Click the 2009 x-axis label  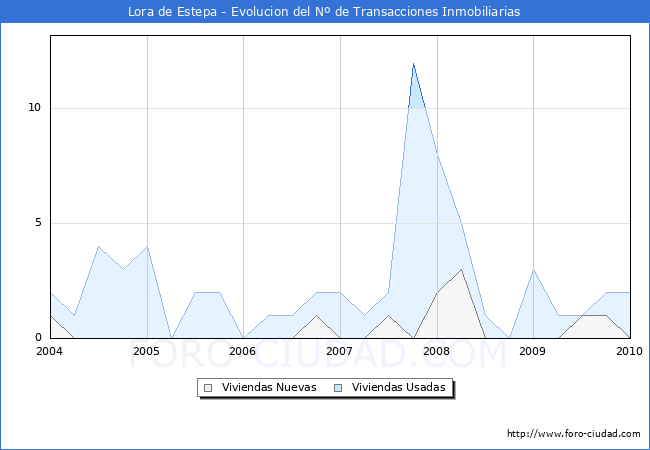[533, 351]
